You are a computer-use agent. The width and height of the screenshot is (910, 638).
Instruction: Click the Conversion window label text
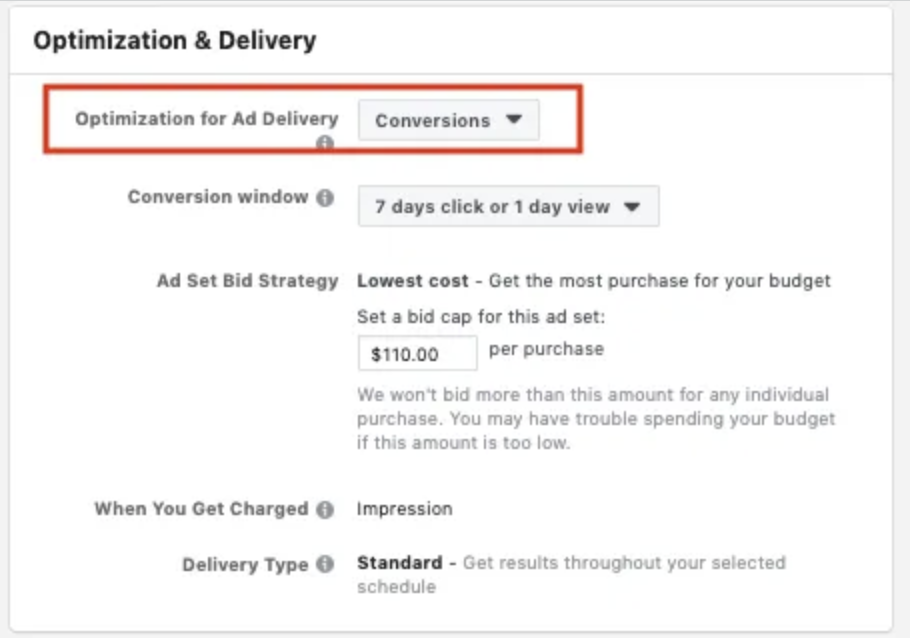(218, 197)
